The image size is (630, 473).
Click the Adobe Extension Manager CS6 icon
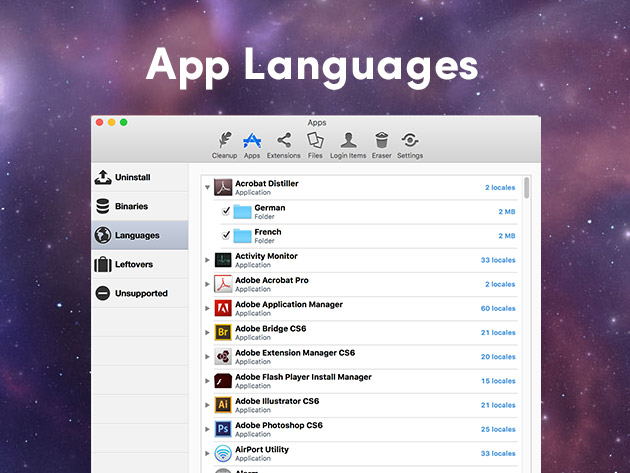pyautogui.click(x=223, y=356)
